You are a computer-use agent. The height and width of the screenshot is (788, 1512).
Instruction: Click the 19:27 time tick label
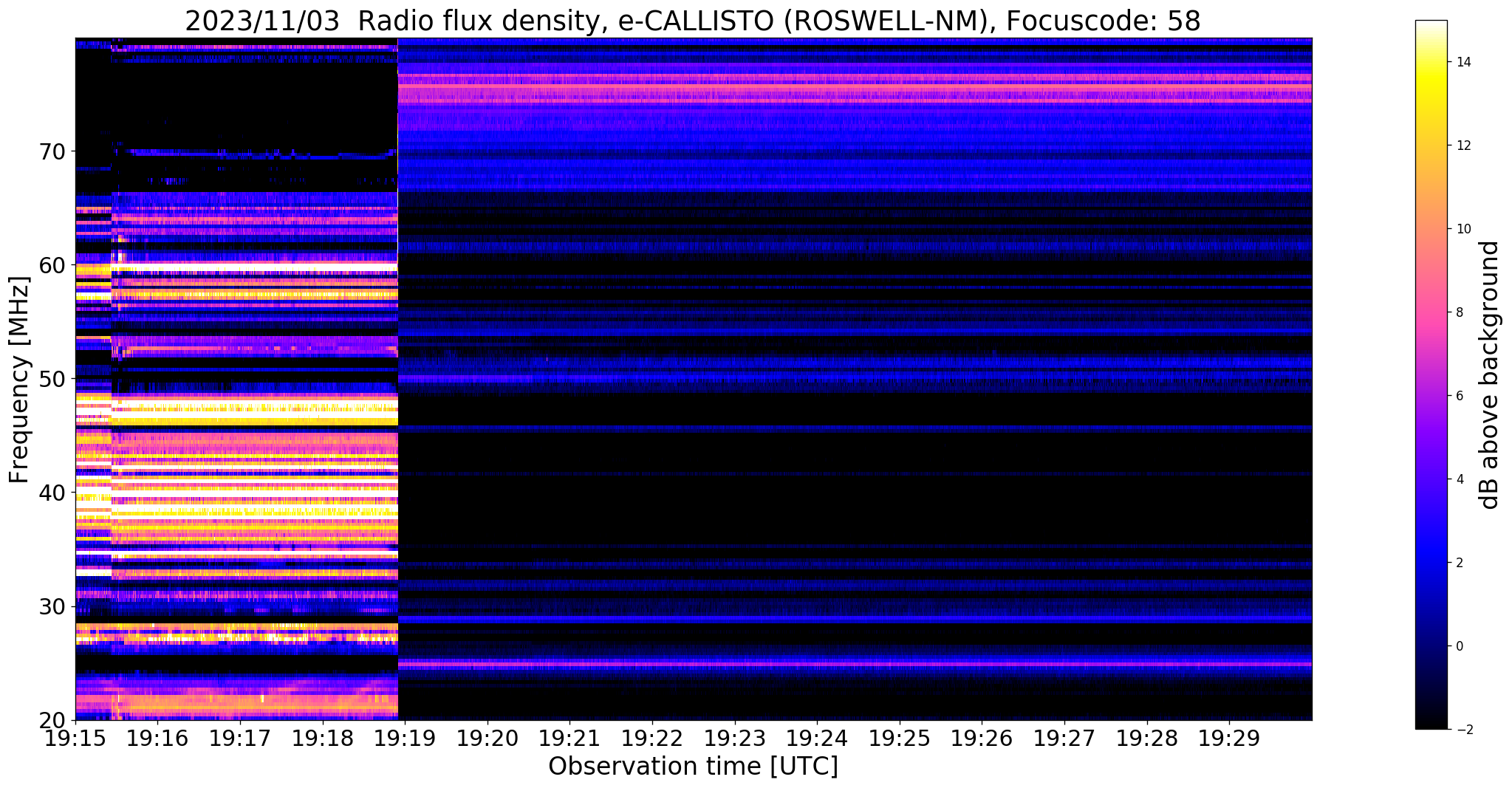coord(1064,739)
